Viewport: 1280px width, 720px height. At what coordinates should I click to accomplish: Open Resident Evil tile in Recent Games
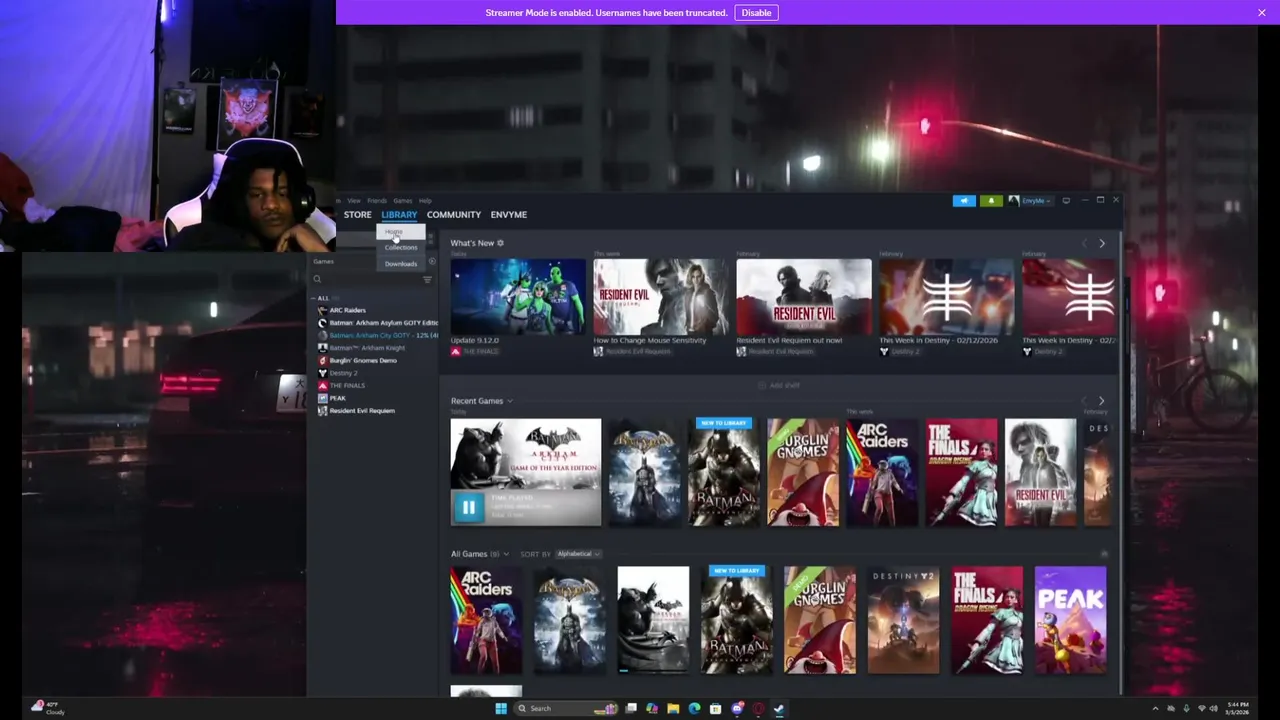point(1041,473)
